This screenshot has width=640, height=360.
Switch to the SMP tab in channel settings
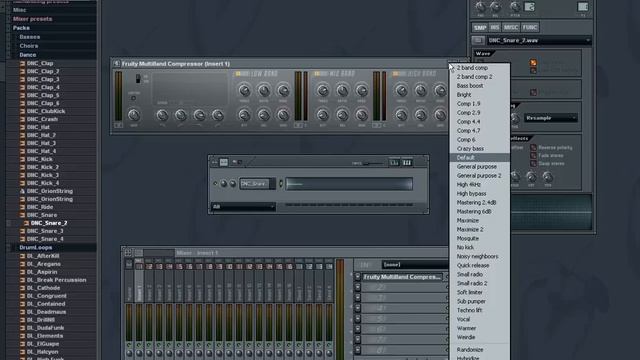(x=480, y=27)
